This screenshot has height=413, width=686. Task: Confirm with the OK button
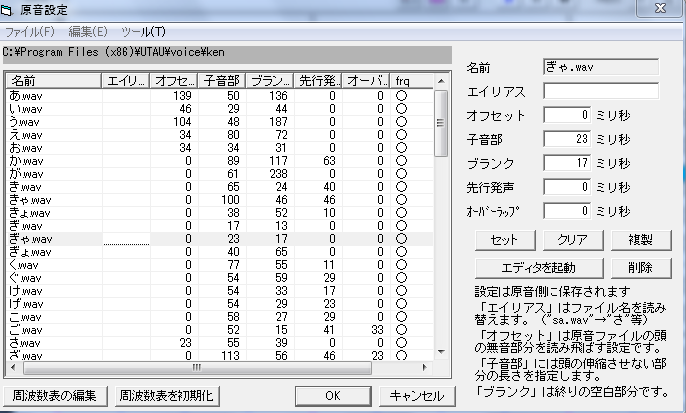pyautogui.click(x=333, y=396)
